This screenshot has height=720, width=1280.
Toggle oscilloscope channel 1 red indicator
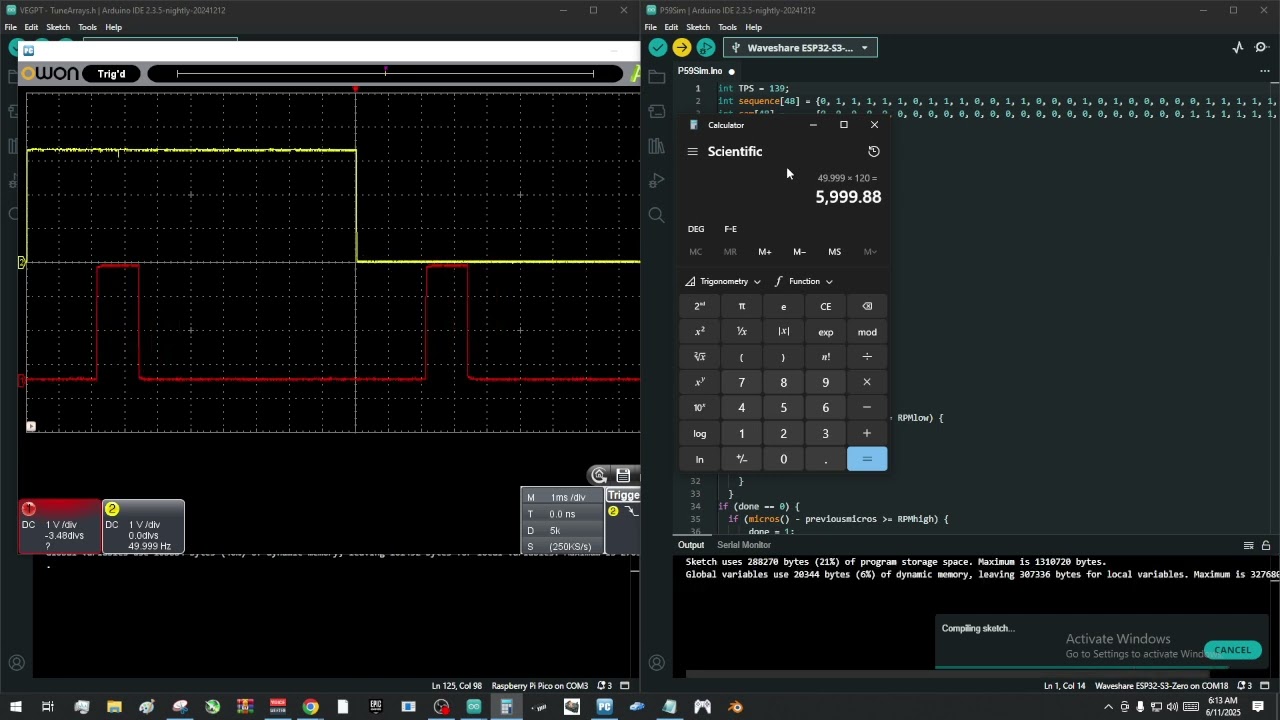pos(29,509)
